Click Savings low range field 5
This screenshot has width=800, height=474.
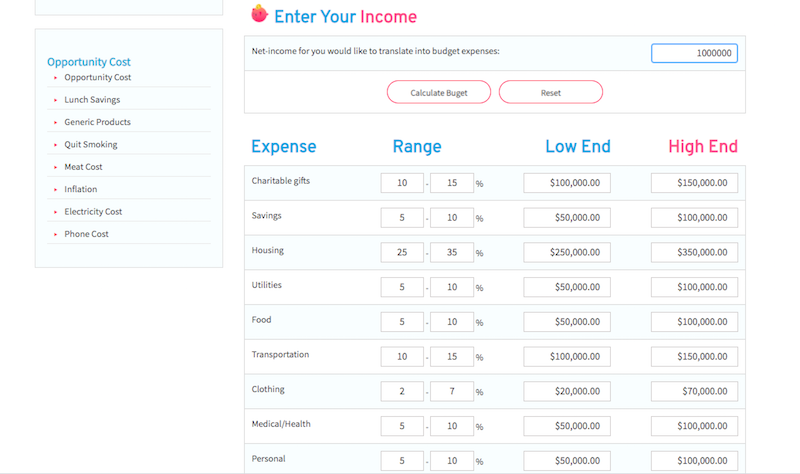coord(402,217)
